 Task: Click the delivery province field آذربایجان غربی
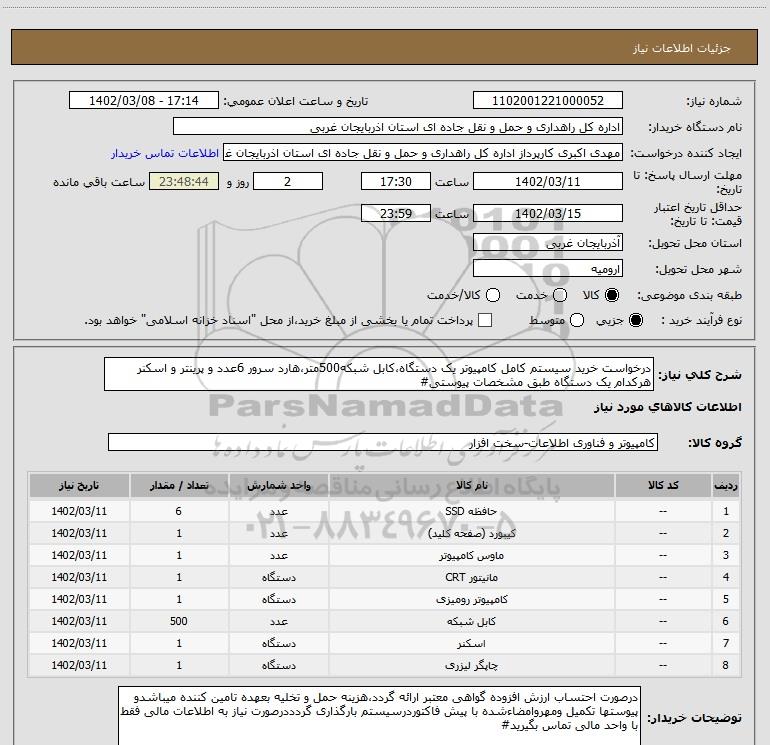(548, 243)
